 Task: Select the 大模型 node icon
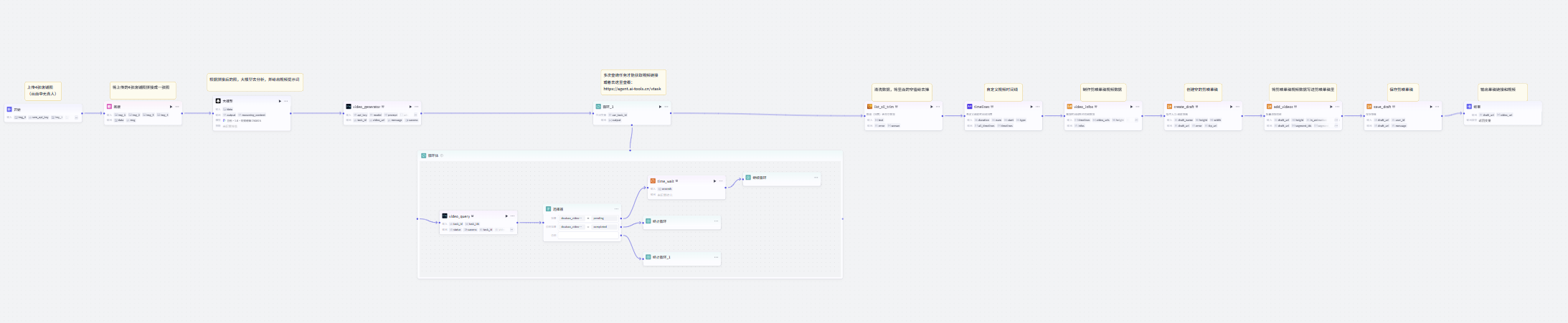tap(218, 101)
